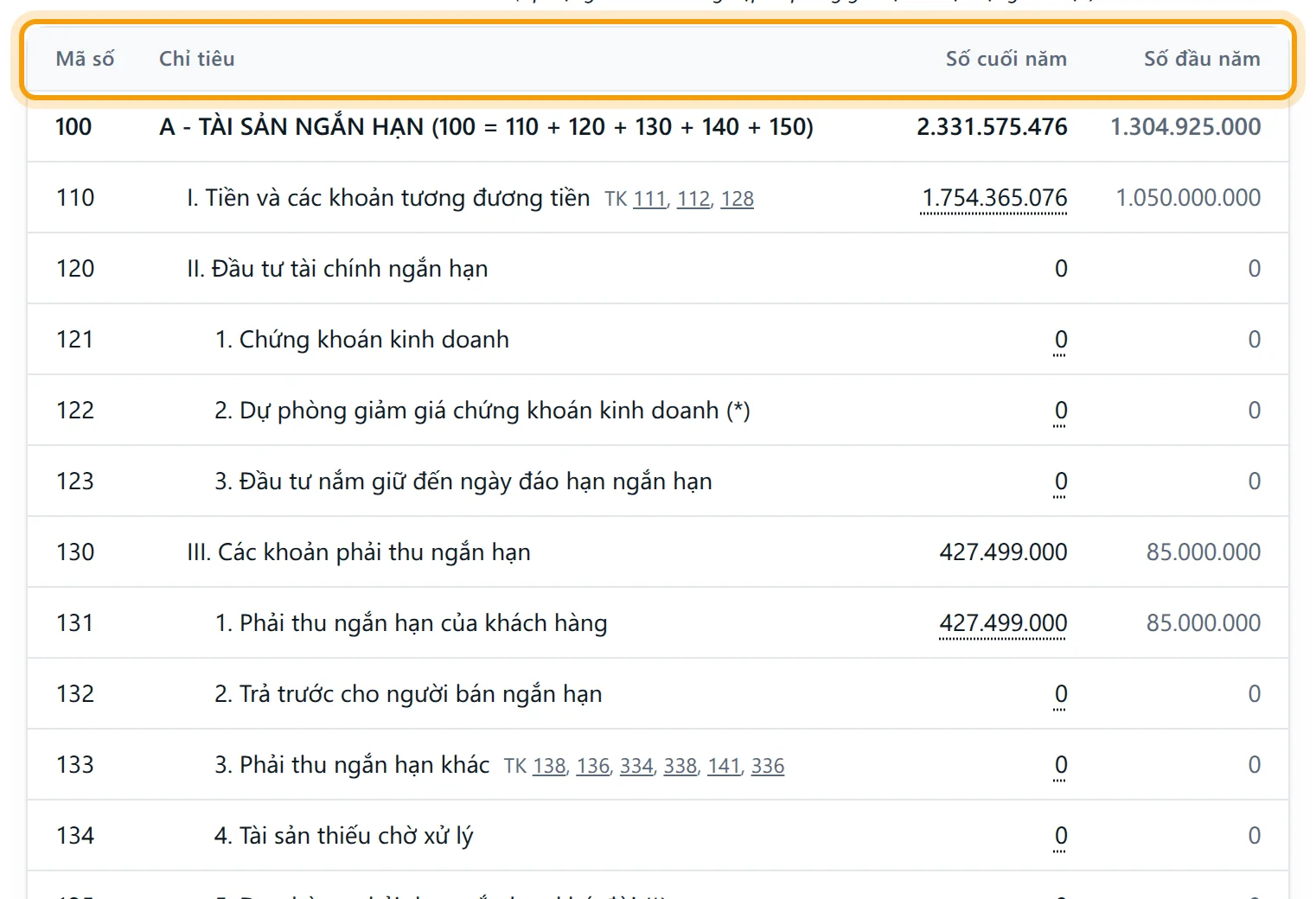The height and width of the screenshot is (899, 1316).
Task: Open account 138 link in row 133
Action: 549,766
